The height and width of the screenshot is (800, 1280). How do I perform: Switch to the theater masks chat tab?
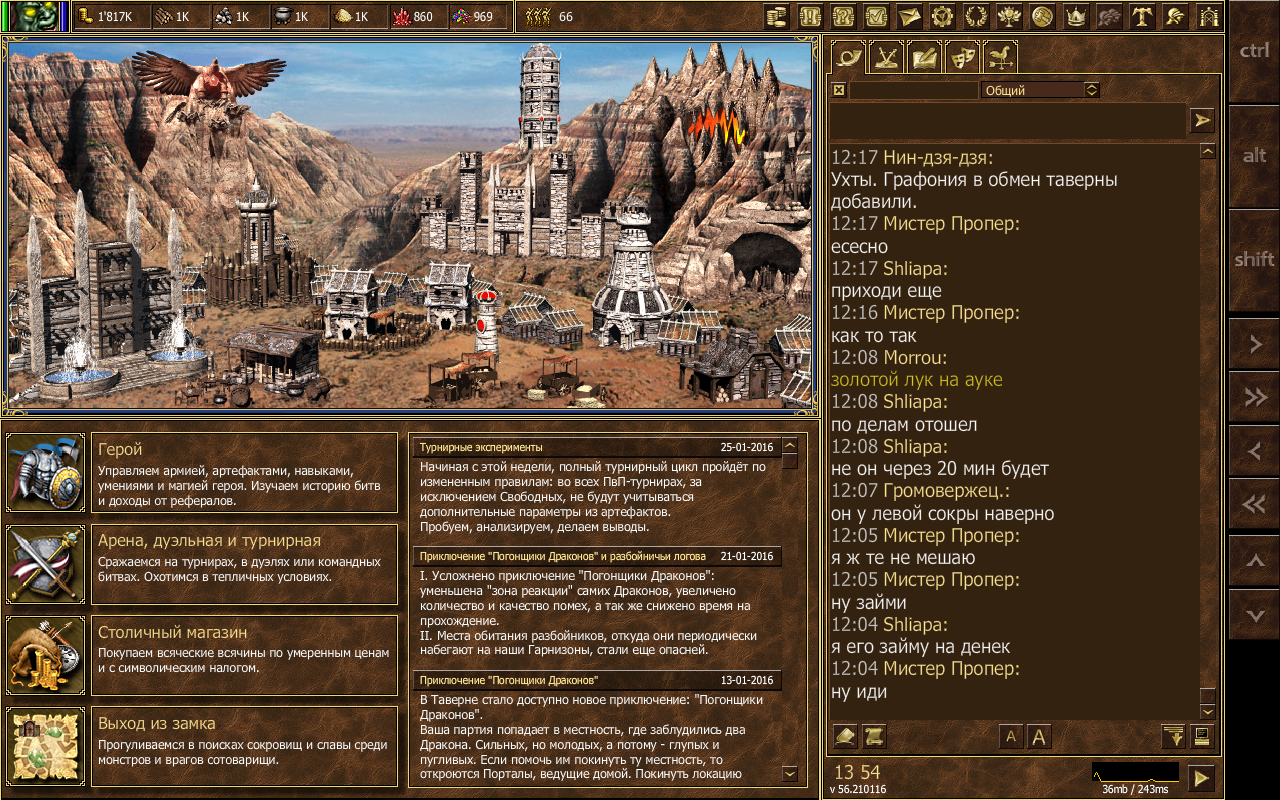click(x=963, y=57)
